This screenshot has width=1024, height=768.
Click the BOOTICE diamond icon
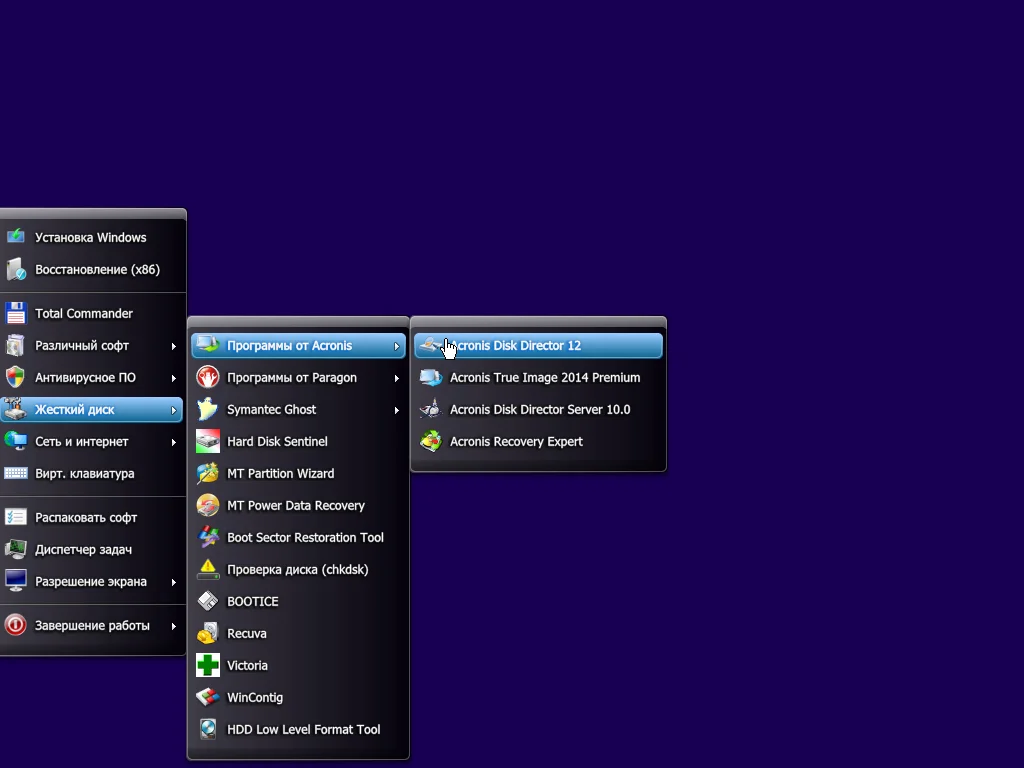208,601
